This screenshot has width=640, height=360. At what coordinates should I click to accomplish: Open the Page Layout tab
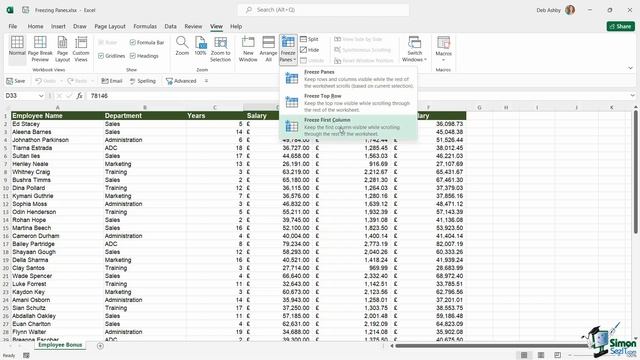[x=110, y=26]
